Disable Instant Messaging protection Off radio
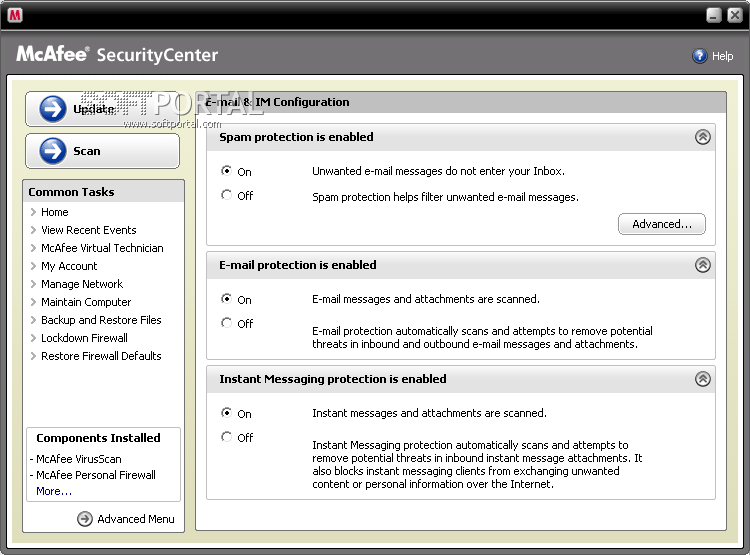This screenshot has width=750, height=555. pyautogui.click(x=226, y=437)
